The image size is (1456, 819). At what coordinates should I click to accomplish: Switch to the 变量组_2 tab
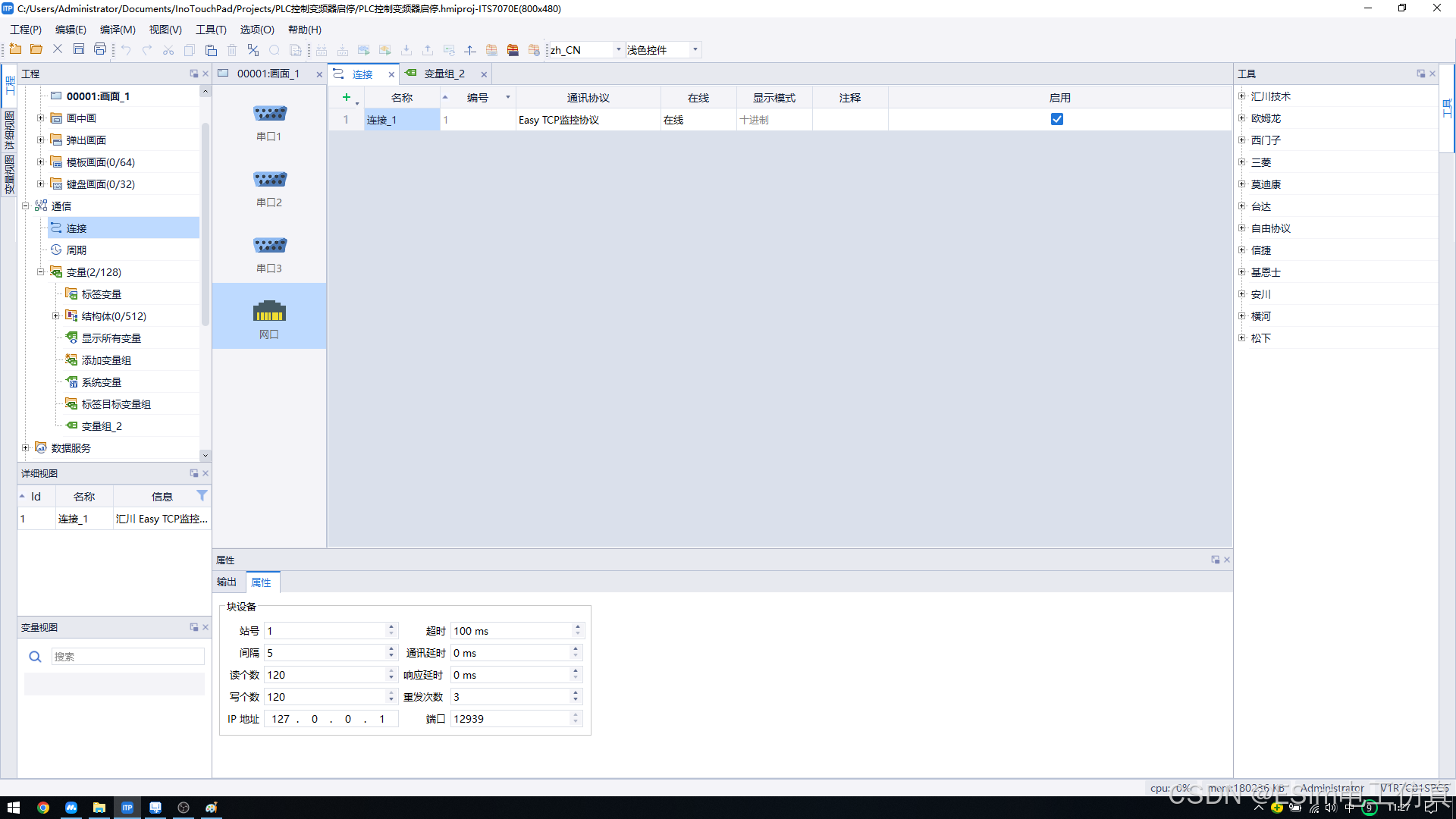[444, 74]
